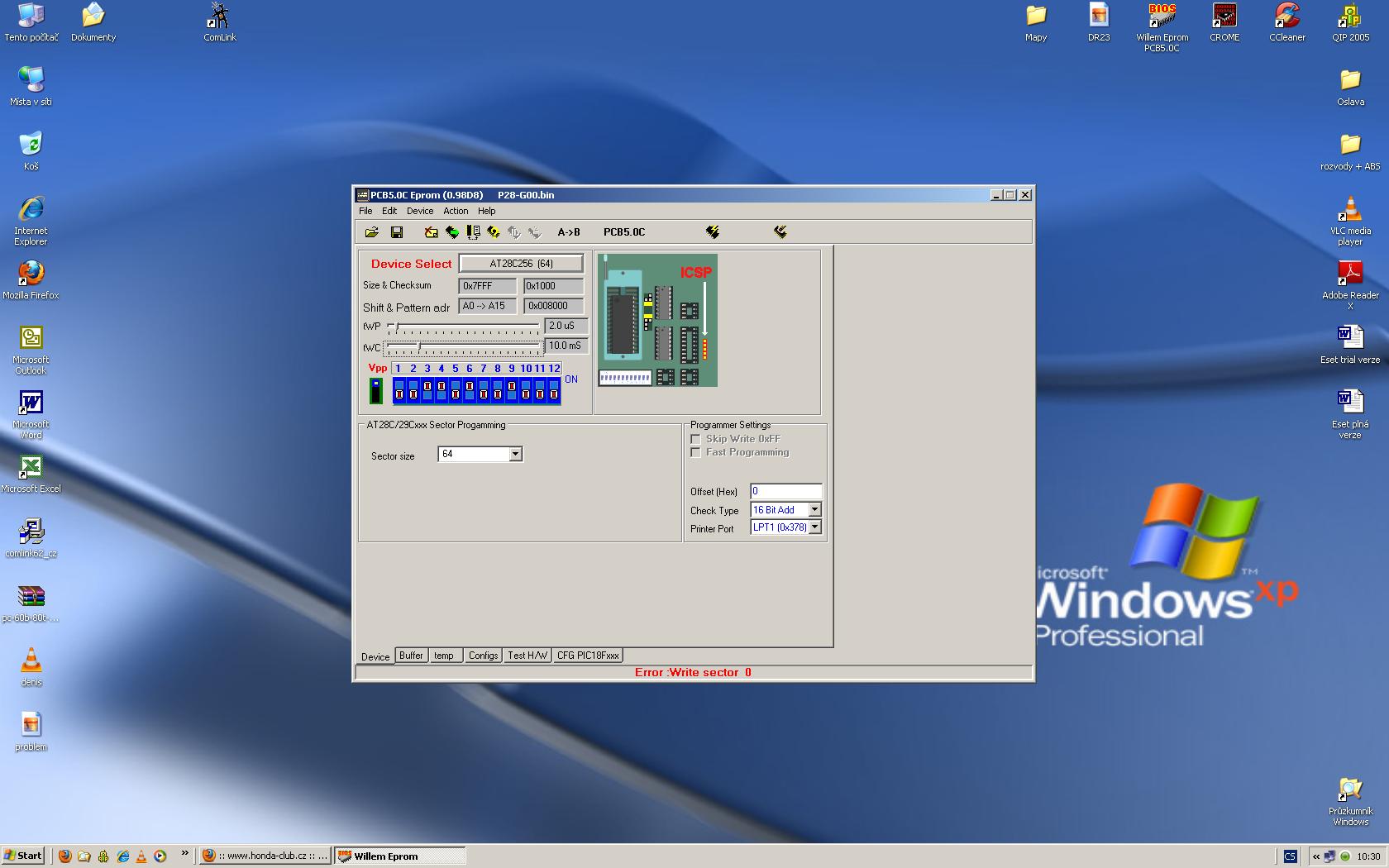Expand the Sector size dropdown
Viewport: 1389px width, 868px height.
515,454
